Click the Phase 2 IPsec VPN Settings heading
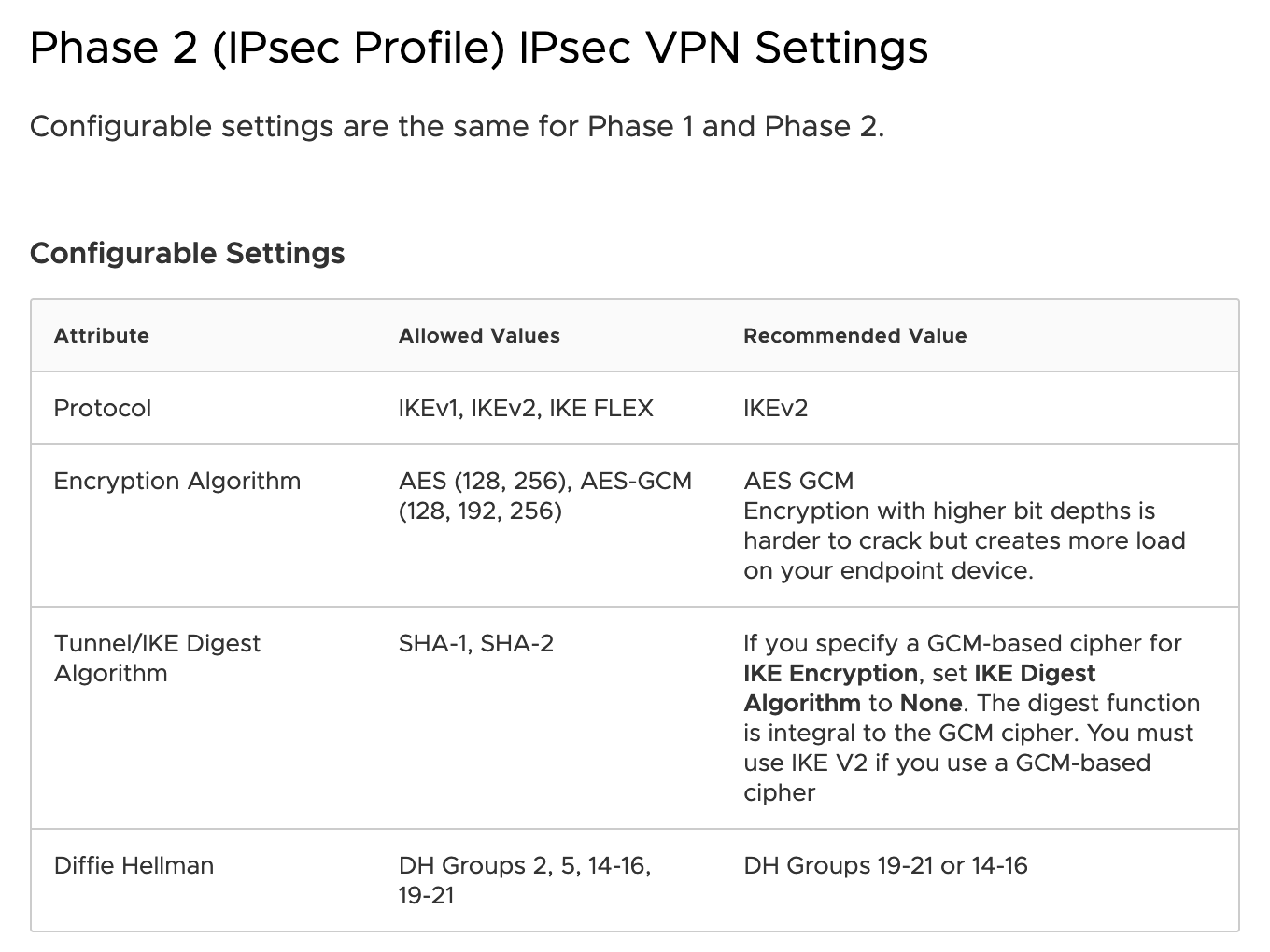 (479, 49)
